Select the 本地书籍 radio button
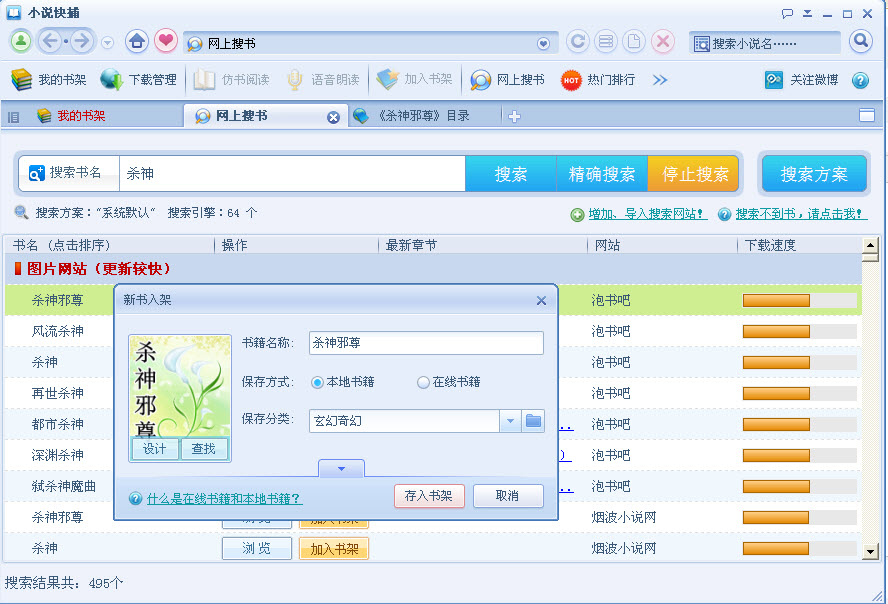The image size is (888, 604). 317,383
